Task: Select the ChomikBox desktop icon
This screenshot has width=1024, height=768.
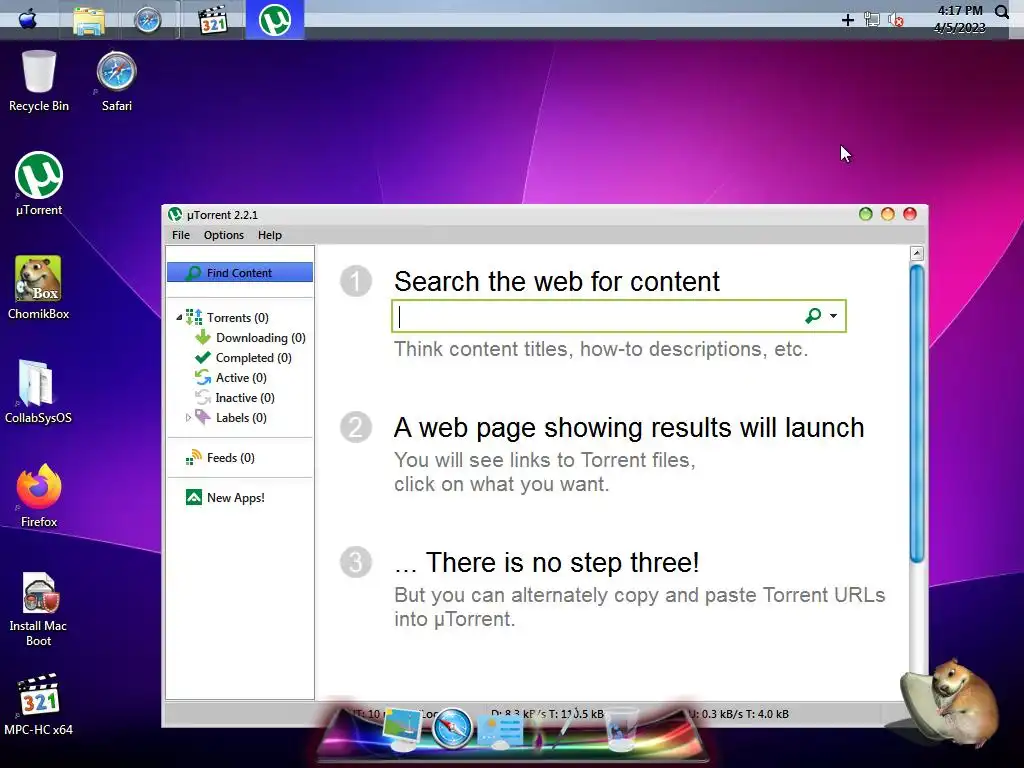Action: click(x=39, y=288)
